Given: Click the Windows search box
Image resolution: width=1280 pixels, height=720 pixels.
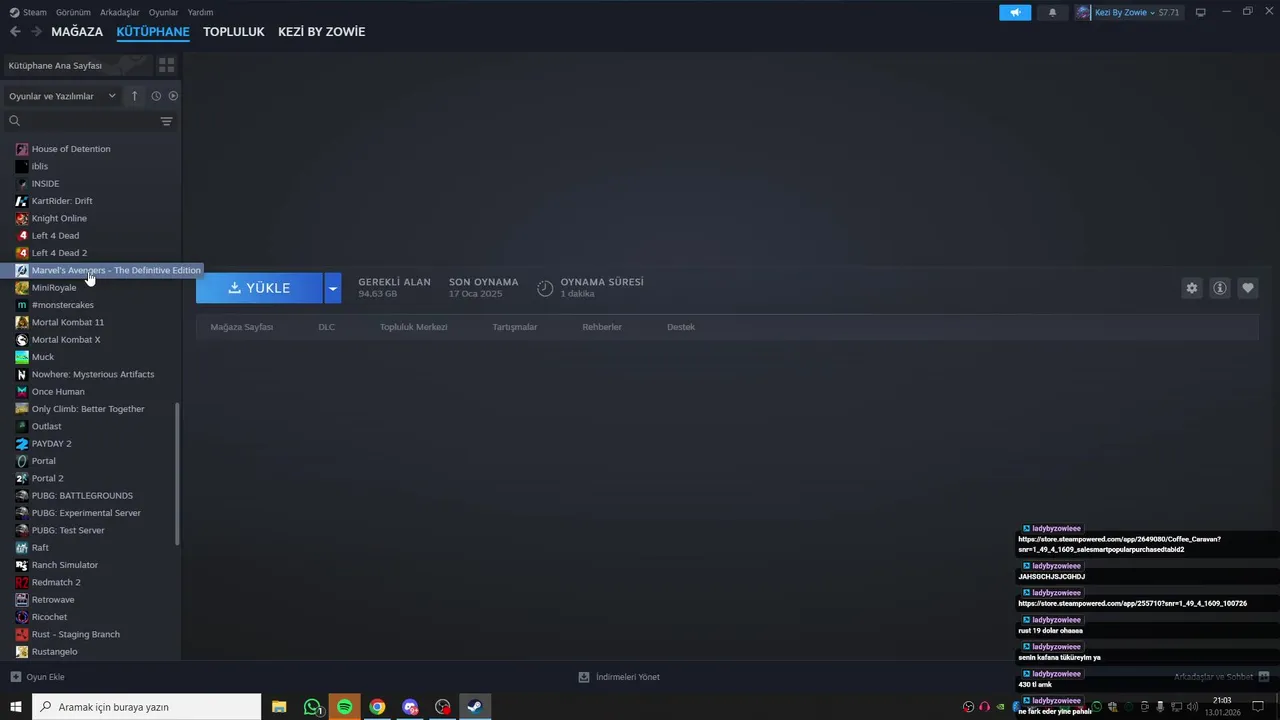Looking at the screenshot, I should pyautogui.click(x=147, y=707).
